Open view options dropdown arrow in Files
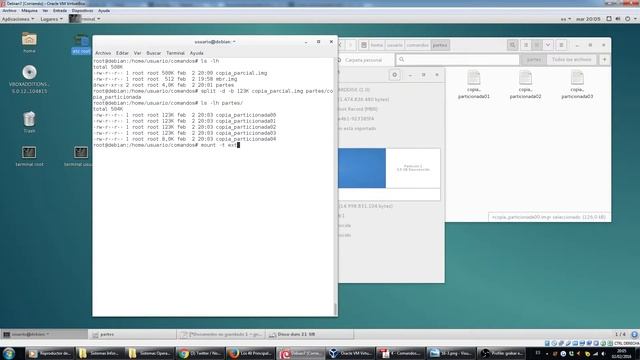The image size is (640, 360). (548, 45)
